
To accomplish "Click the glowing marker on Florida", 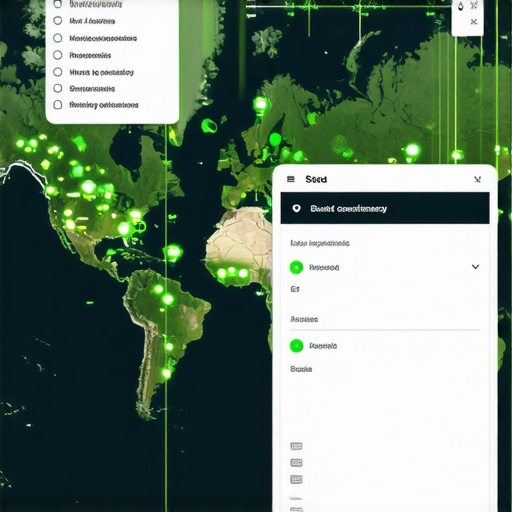I will point(124,229).
